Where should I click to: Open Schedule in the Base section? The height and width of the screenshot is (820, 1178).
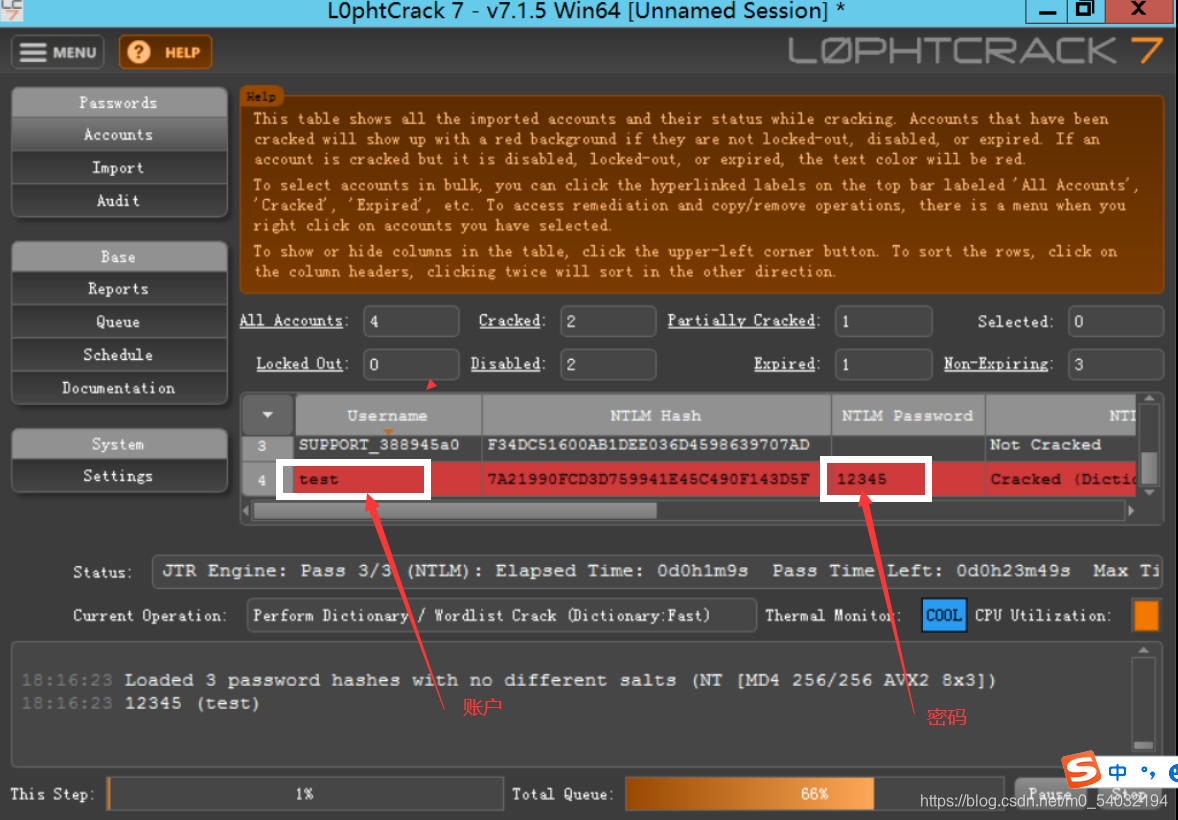point(119,355)
